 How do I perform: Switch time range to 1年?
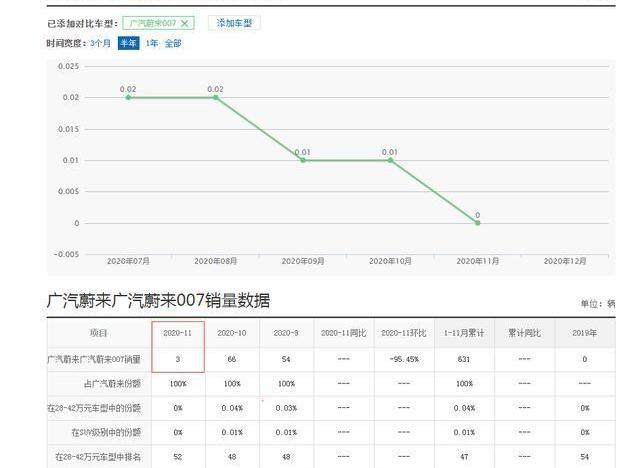coord(152,43)
